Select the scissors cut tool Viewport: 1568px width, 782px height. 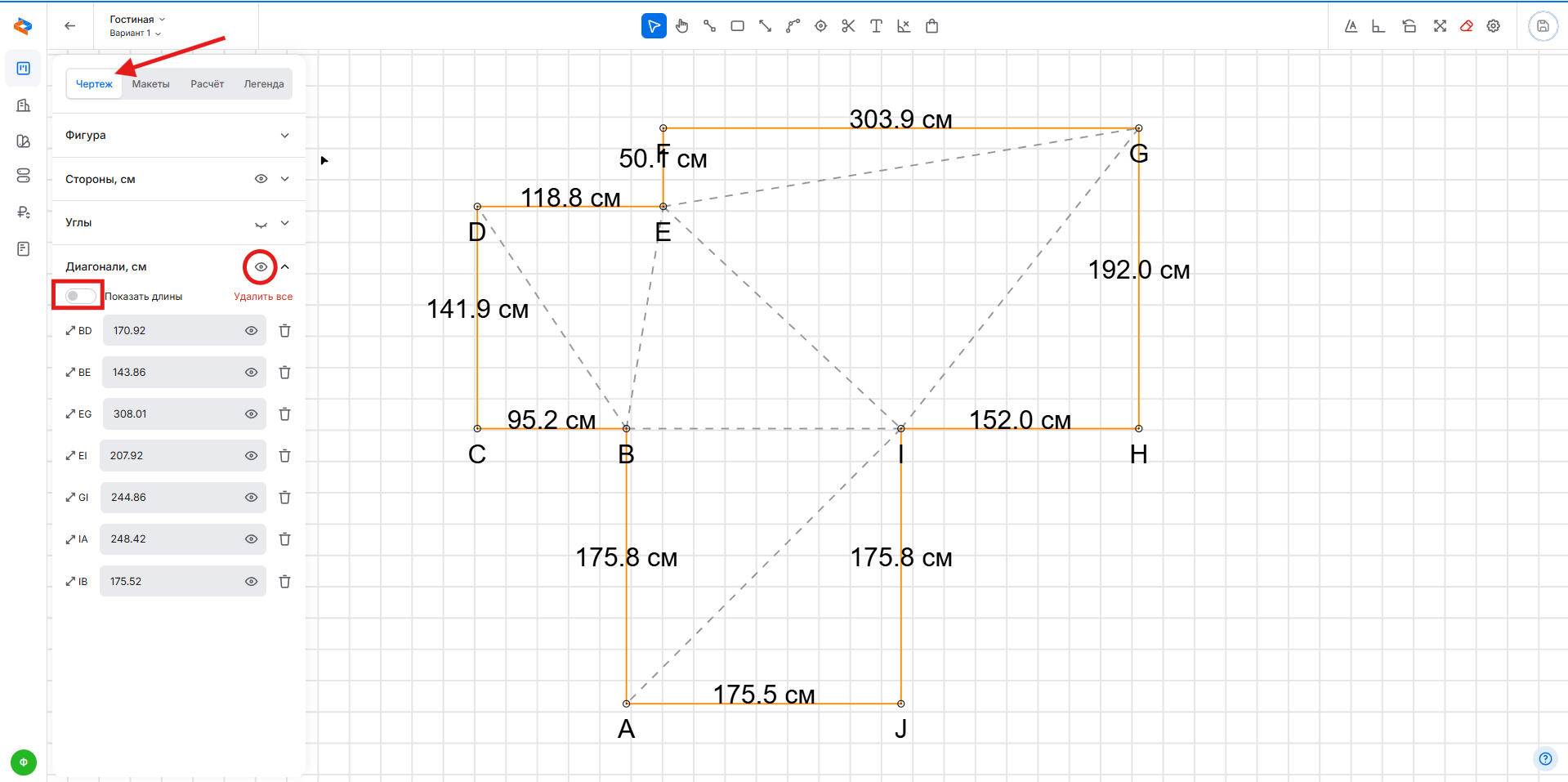pyautogui.click(x=848, y=26)
